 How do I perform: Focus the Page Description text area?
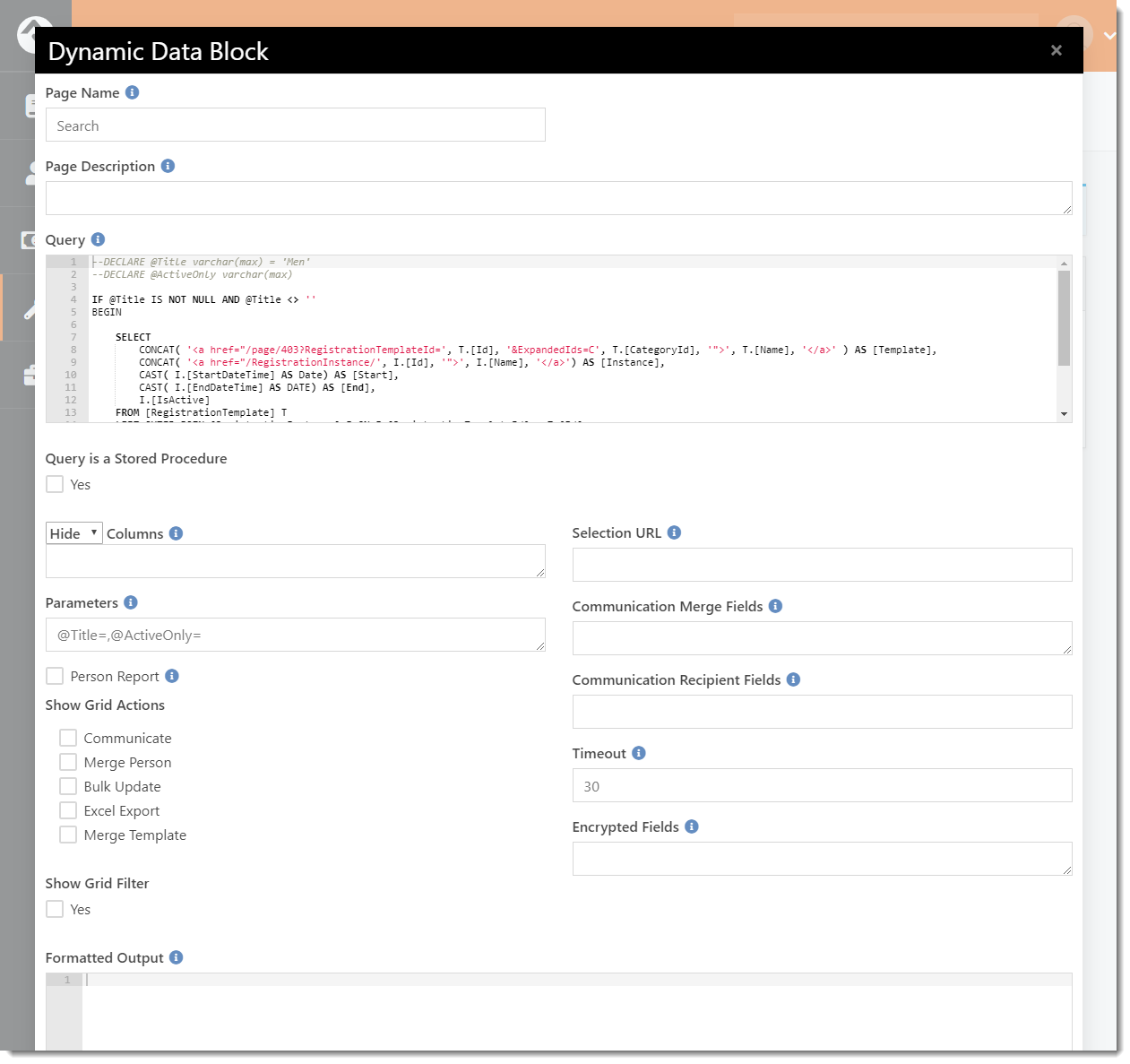click(559, 198)
